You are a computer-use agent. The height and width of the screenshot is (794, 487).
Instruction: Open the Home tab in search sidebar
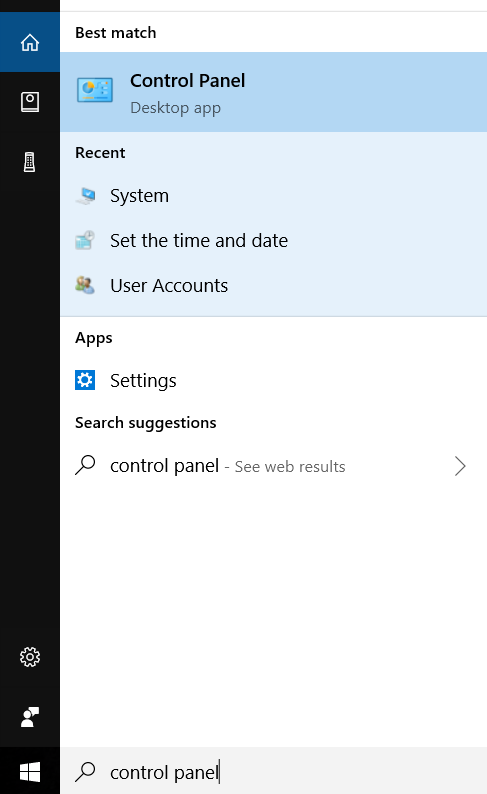click(30, 42)
